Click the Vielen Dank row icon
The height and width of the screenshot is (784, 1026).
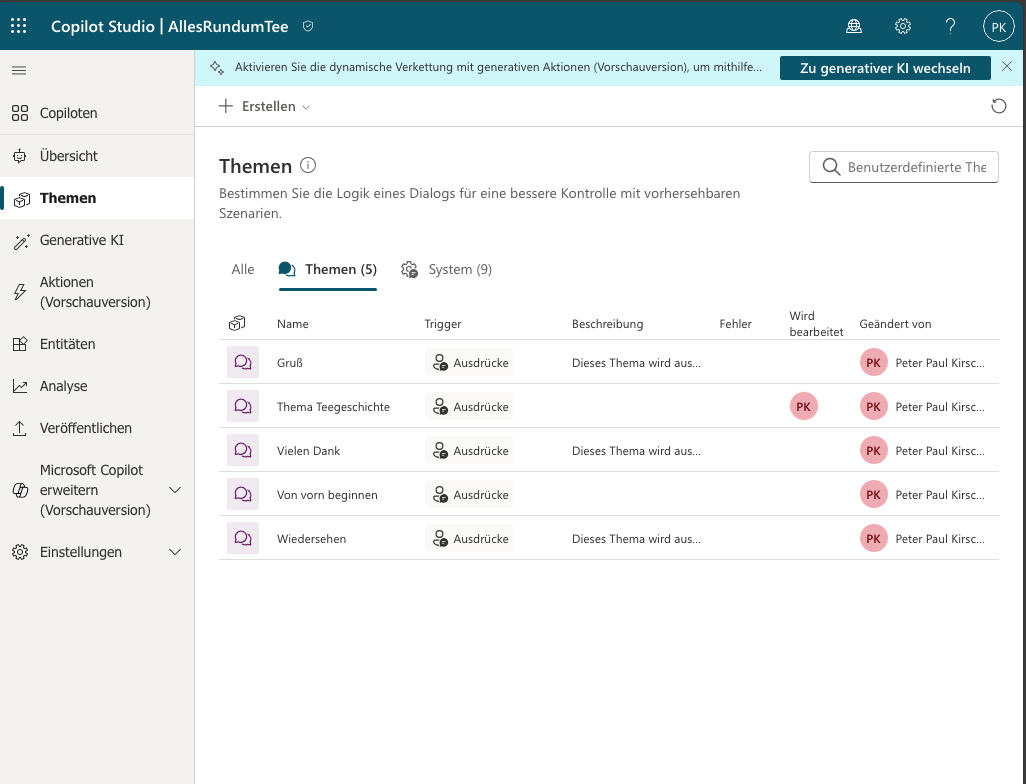tap(243, 450)
